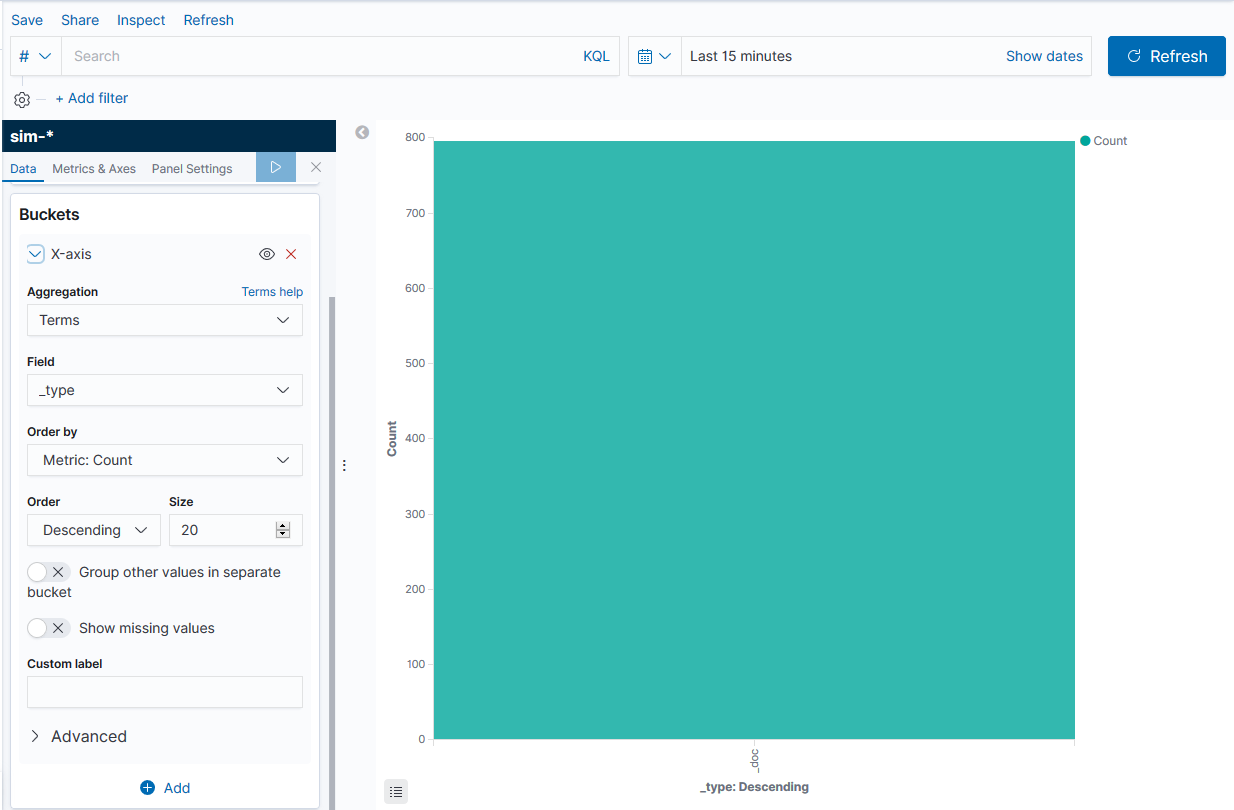Screen dimensions: 1234x810
Task: Remove the X-axis bucket with the red X
Action: tap(291, 254)
